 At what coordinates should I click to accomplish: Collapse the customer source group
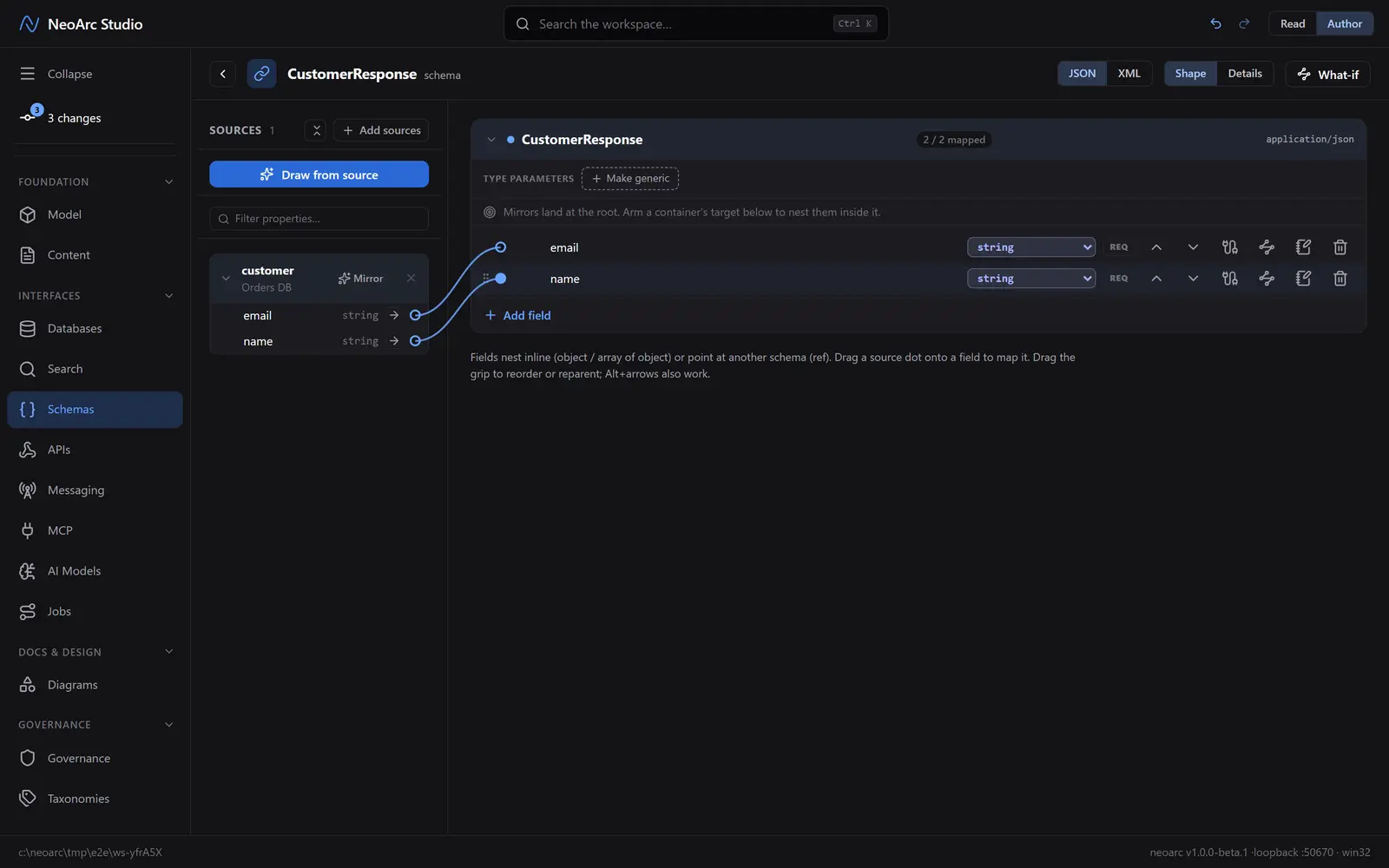pos(226,279)
